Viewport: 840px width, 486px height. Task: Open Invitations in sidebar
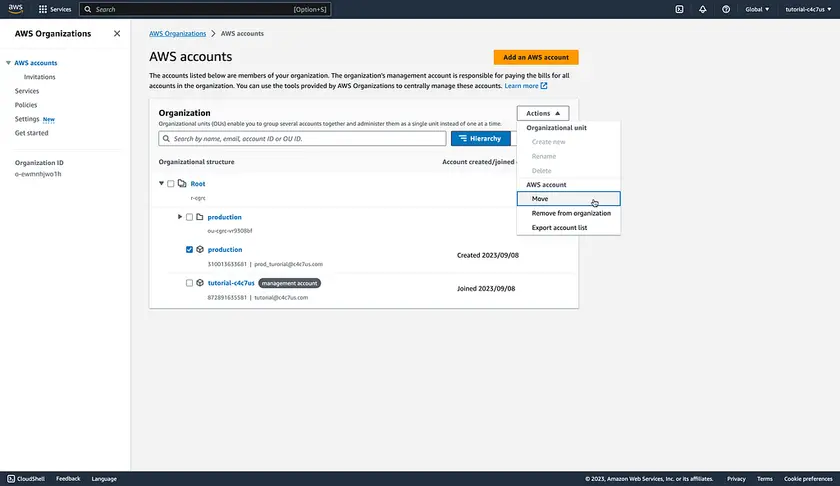point(39,77)
